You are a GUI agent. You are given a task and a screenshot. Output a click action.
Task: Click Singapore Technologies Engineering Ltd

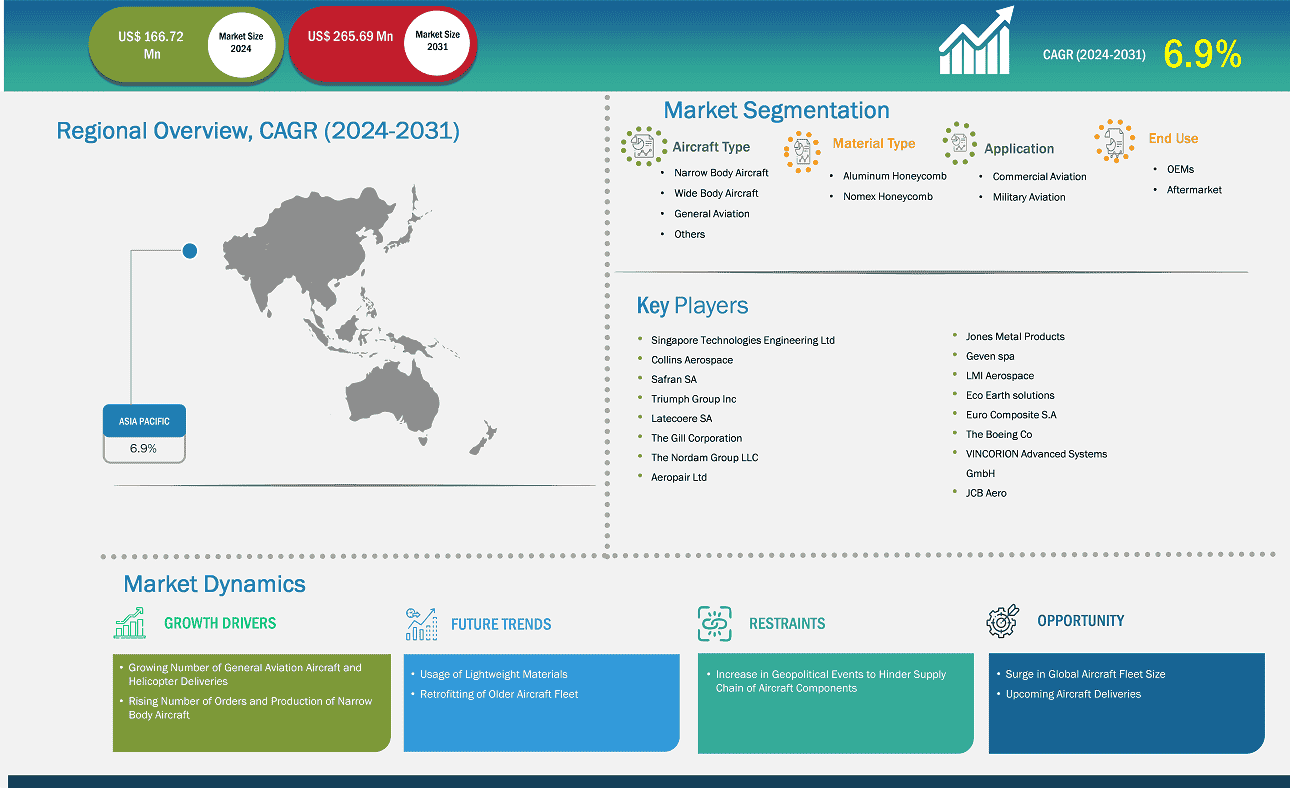742,340
